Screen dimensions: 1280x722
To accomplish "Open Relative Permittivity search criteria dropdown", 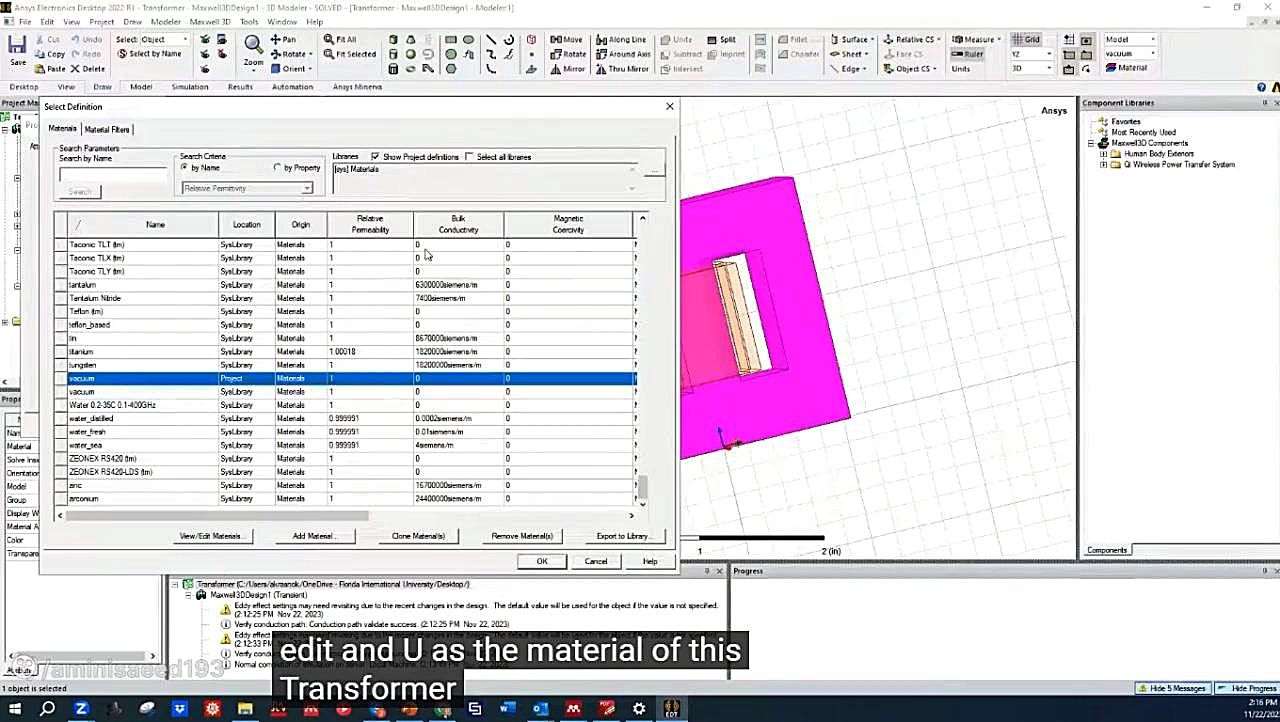I will click(247, 188).
